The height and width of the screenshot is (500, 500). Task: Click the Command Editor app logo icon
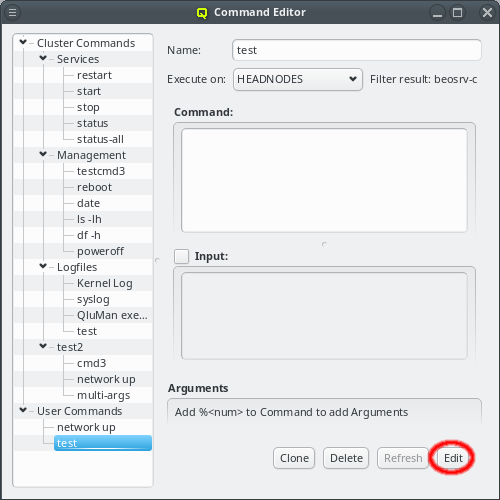click(202, 13)
